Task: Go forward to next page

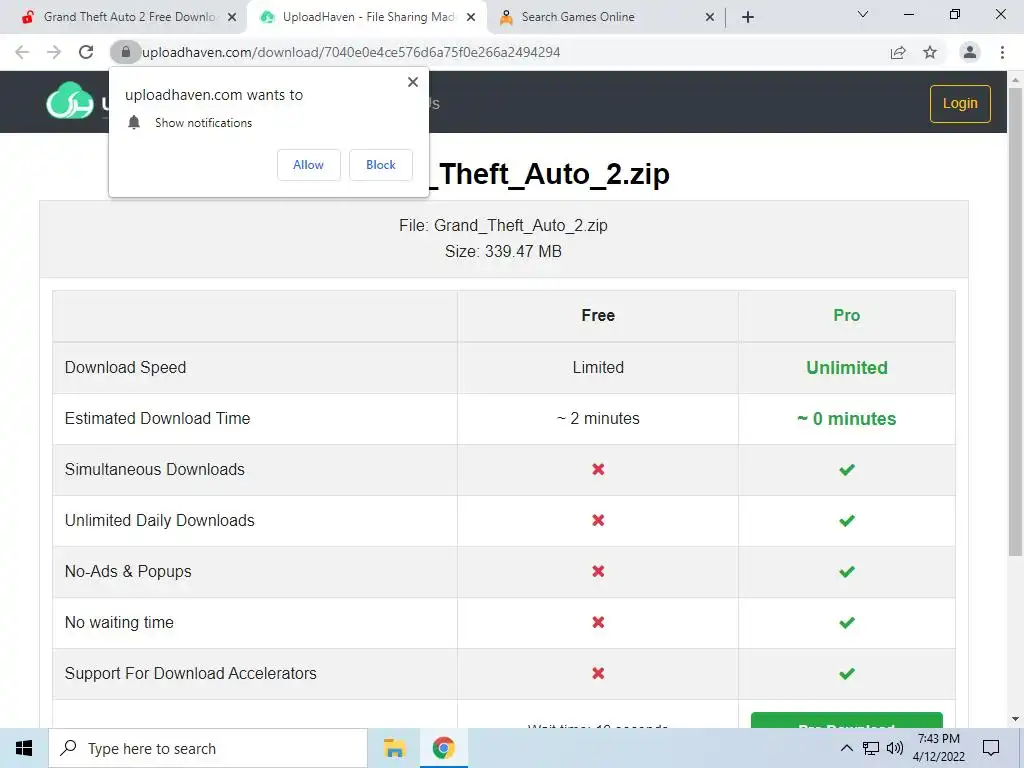Action: point(54,52)
